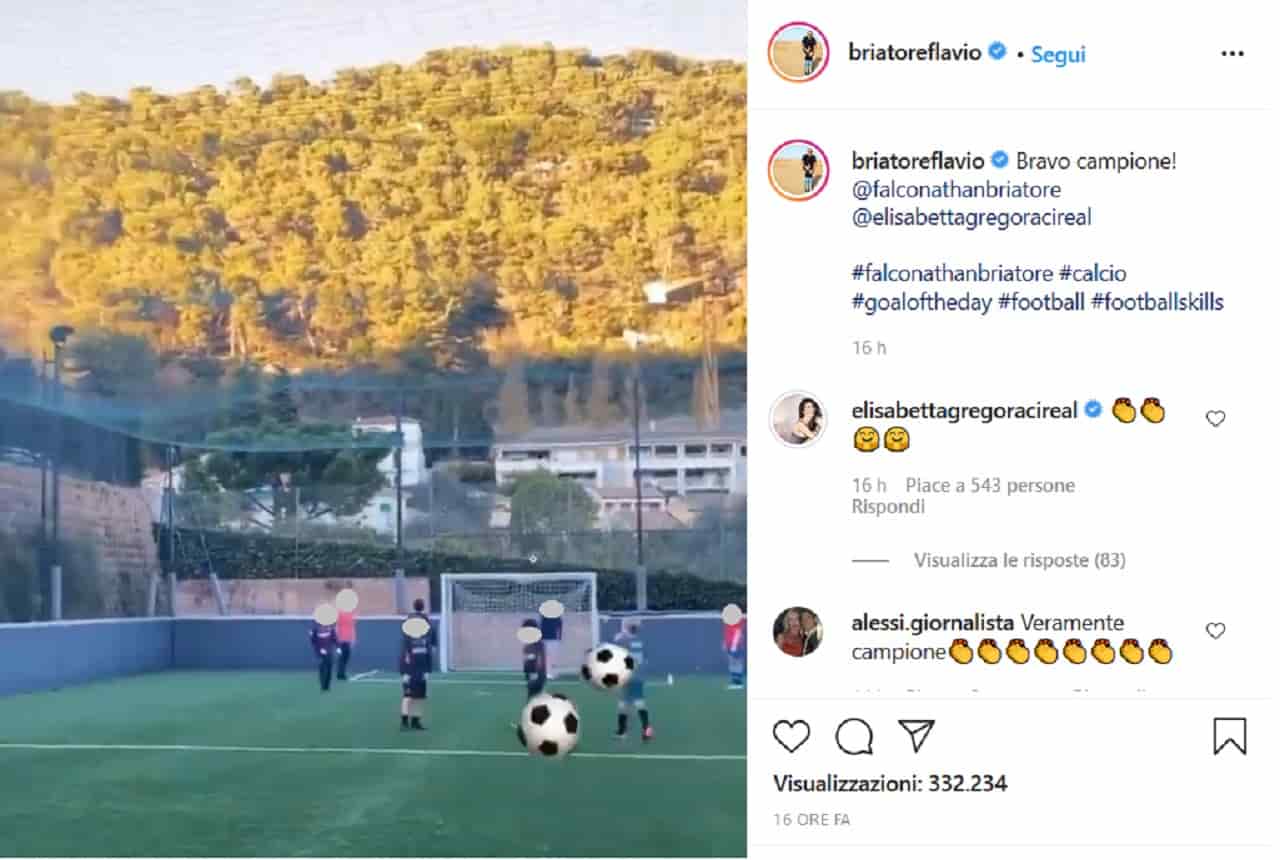The image size is (1280, 860).
Task: Share post via paper plane icon
Action: 916,736
